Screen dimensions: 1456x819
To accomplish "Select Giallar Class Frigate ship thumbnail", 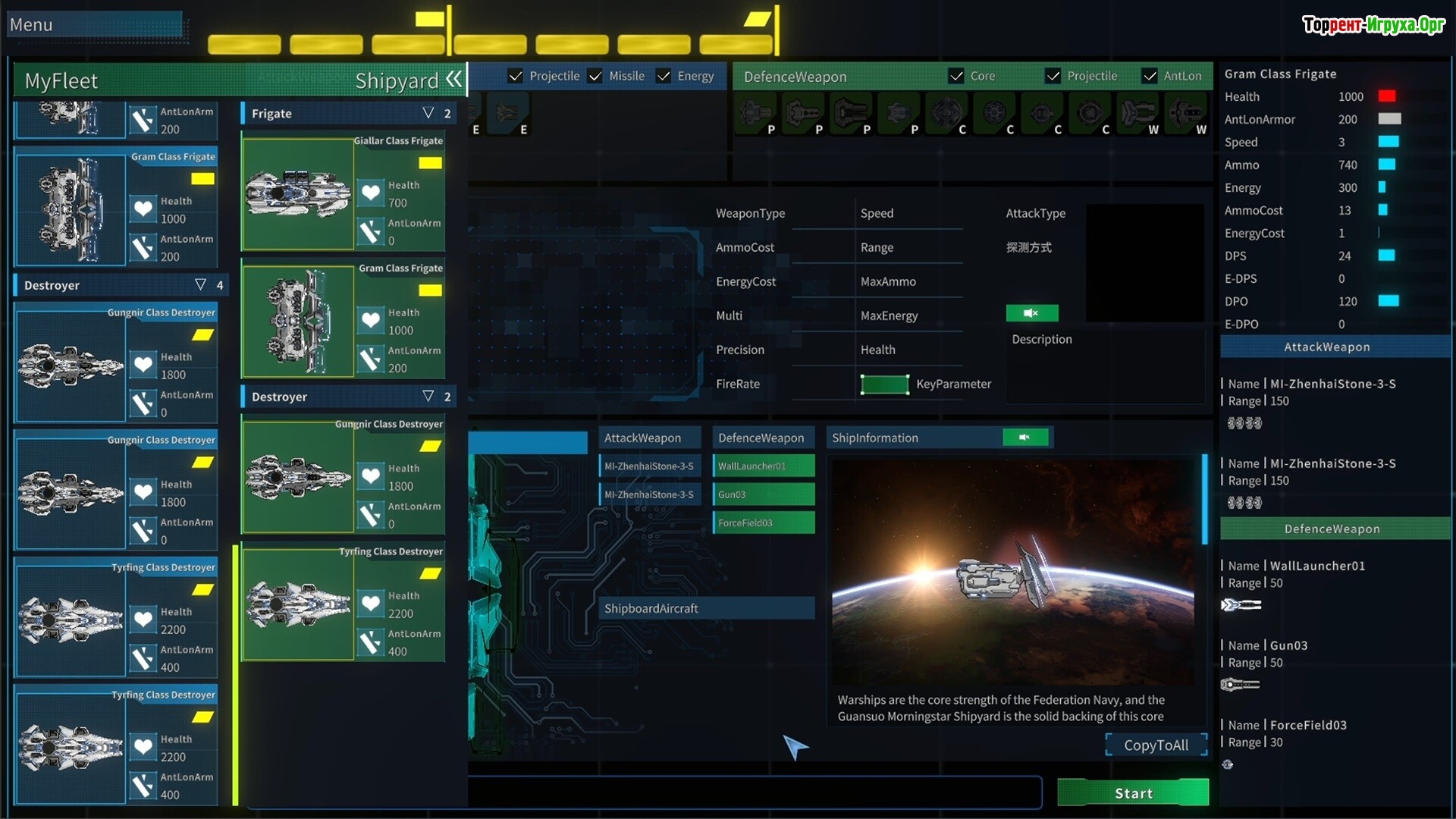I will pyautogui.click(x=298, y=194).
